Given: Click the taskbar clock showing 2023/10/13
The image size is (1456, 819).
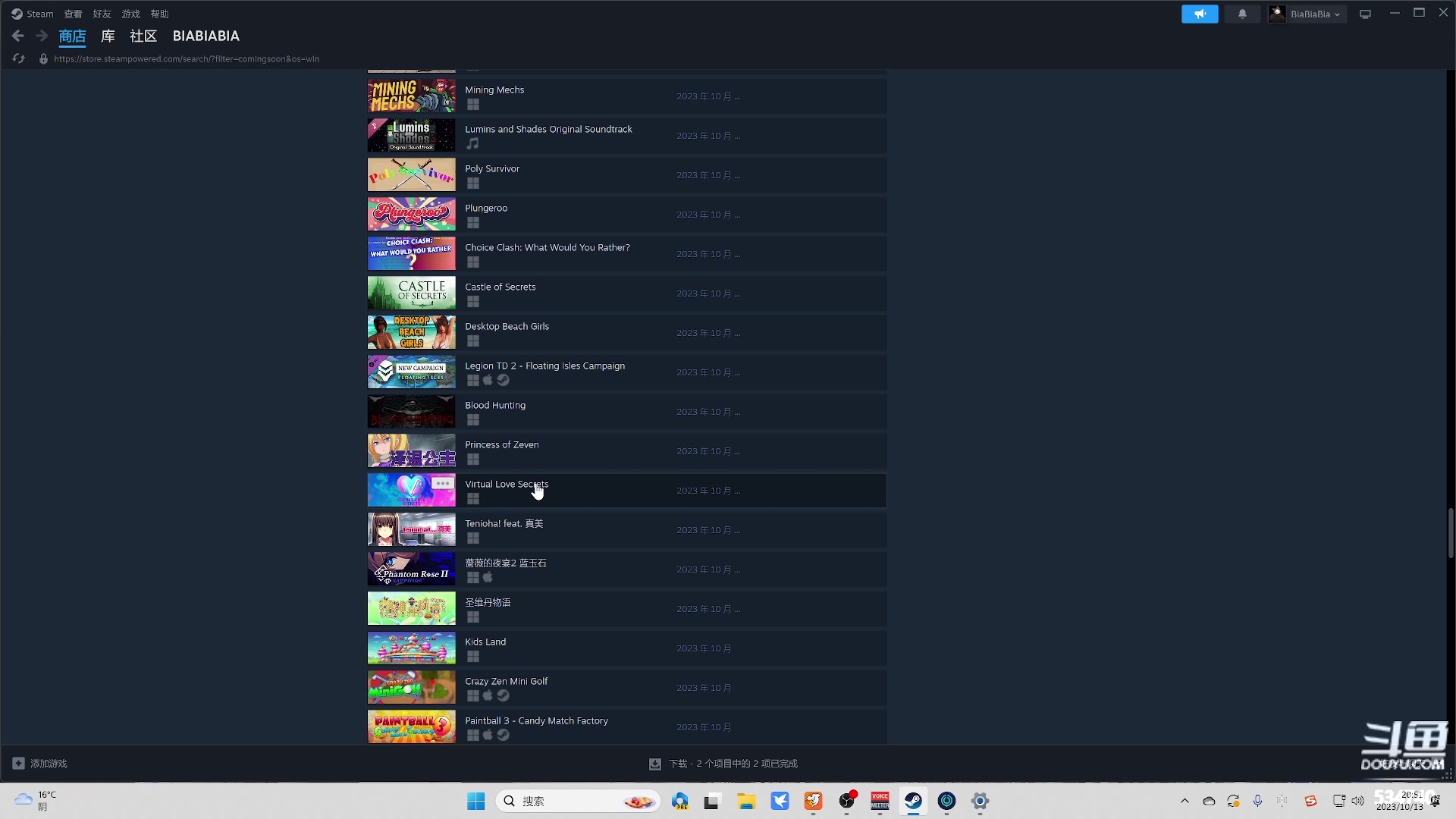Looking at the screenshot, I should [x=1400, y=801].
